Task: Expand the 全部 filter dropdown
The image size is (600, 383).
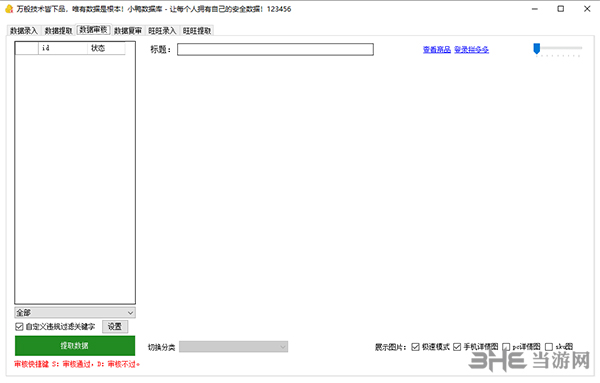Action: tap(75, 313)
